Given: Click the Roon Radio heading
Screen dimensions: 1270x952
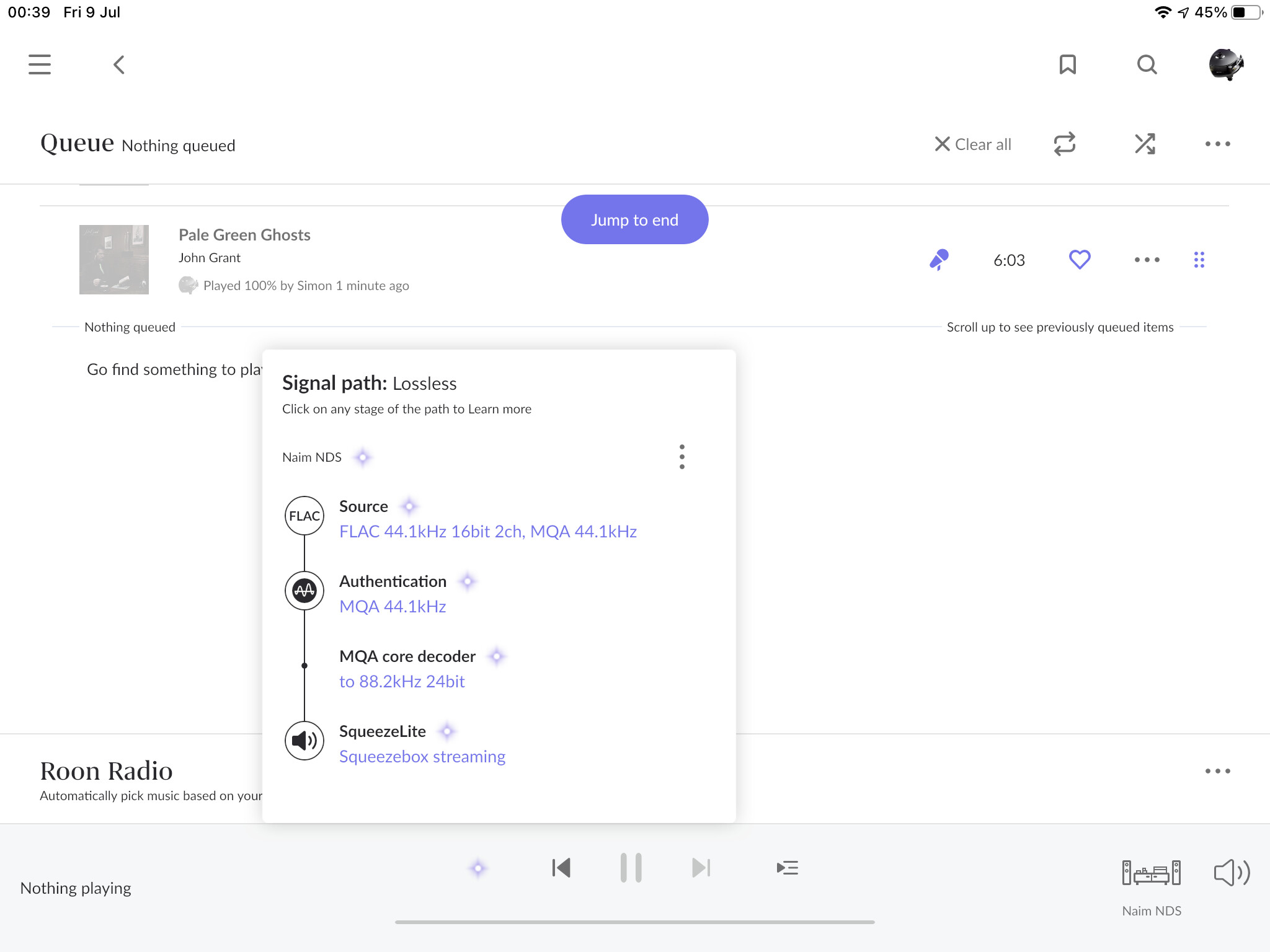Looking at the screenshot, I should point(106,770).
